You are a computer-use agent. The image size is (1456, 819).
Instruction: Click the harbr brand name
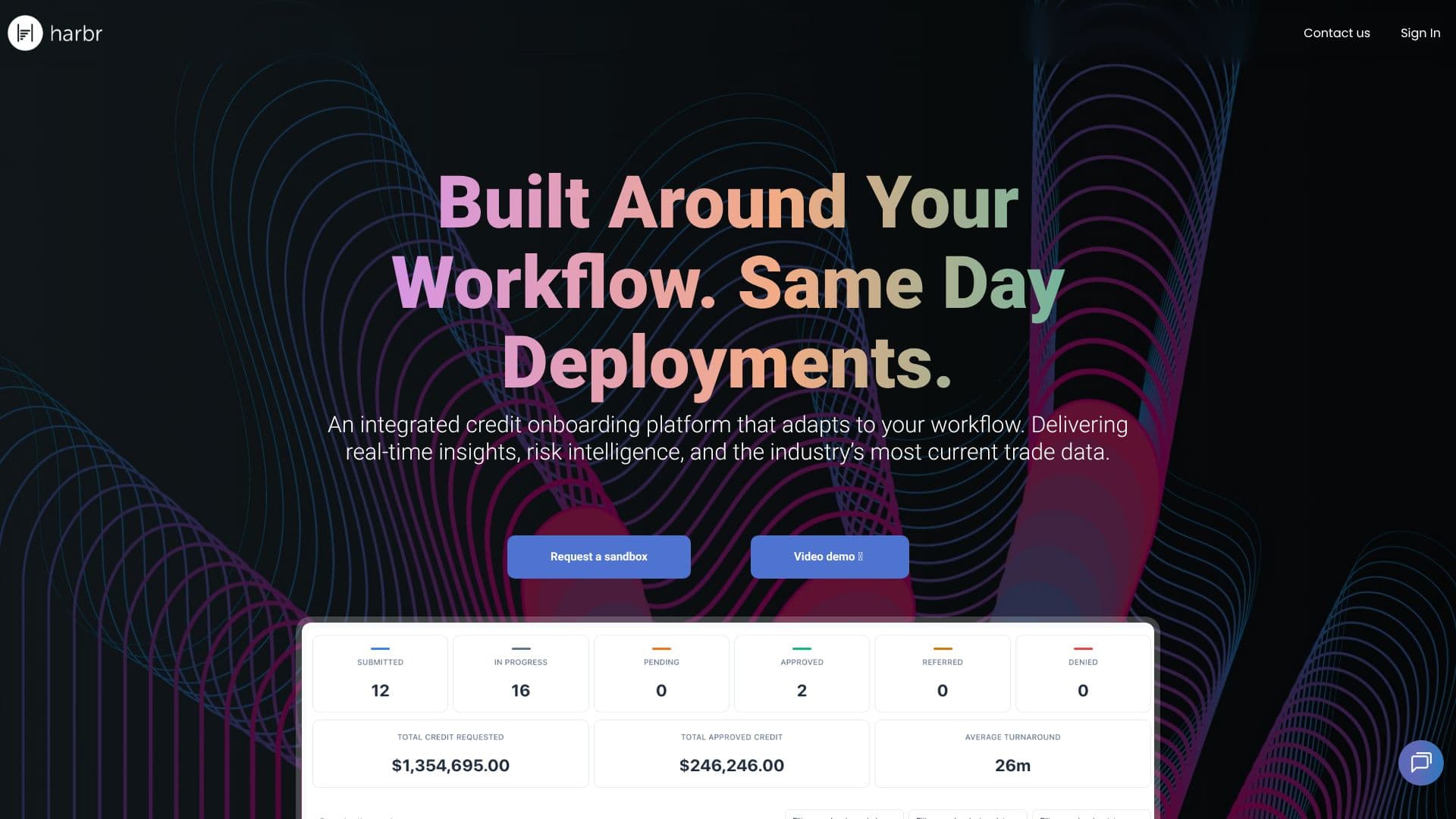pos(76,33)
